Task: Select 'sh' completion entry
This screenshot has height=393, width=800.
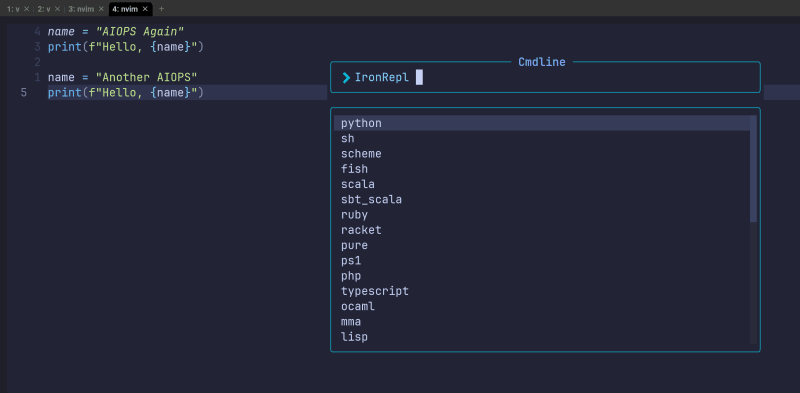Action: (x=542, y=138)
